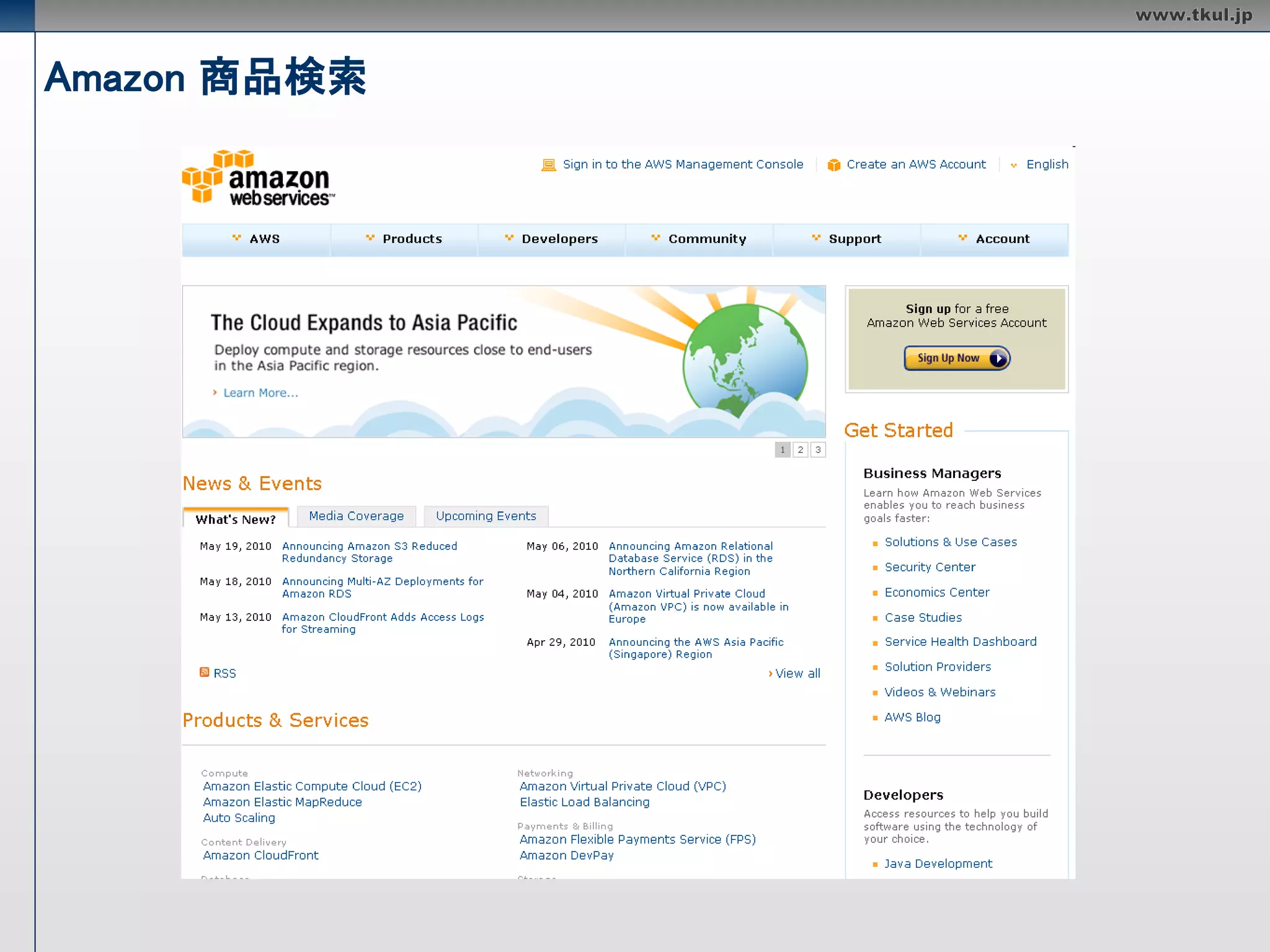Screen dimensions: 1270x952
Task: Open the Case Studies link
Action: point(923,617)
